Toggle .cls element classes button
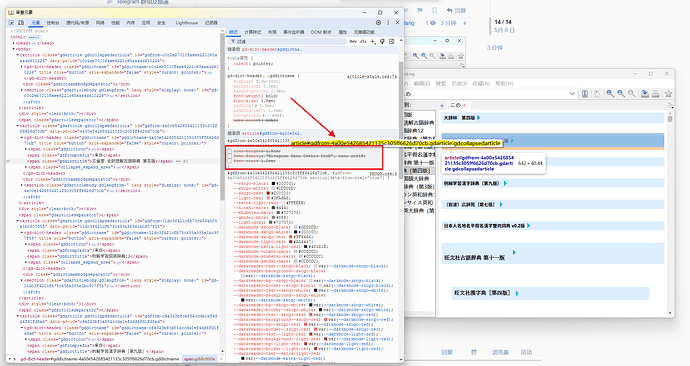This screenshot has width=690, height=366. click(x=363, y=41)
